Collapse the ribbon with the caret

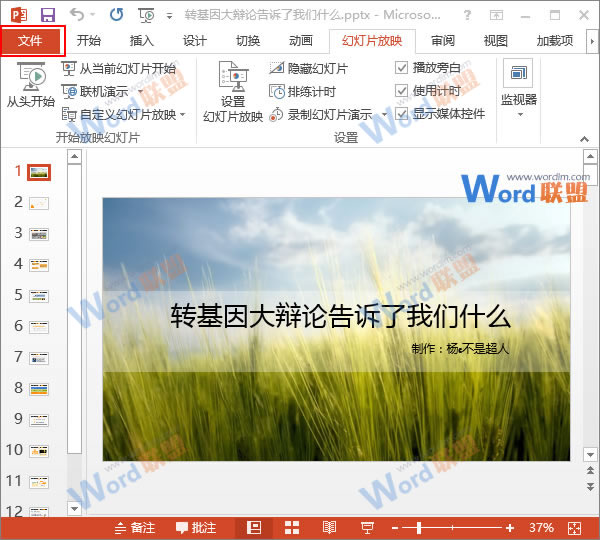(x=584, y=139)
